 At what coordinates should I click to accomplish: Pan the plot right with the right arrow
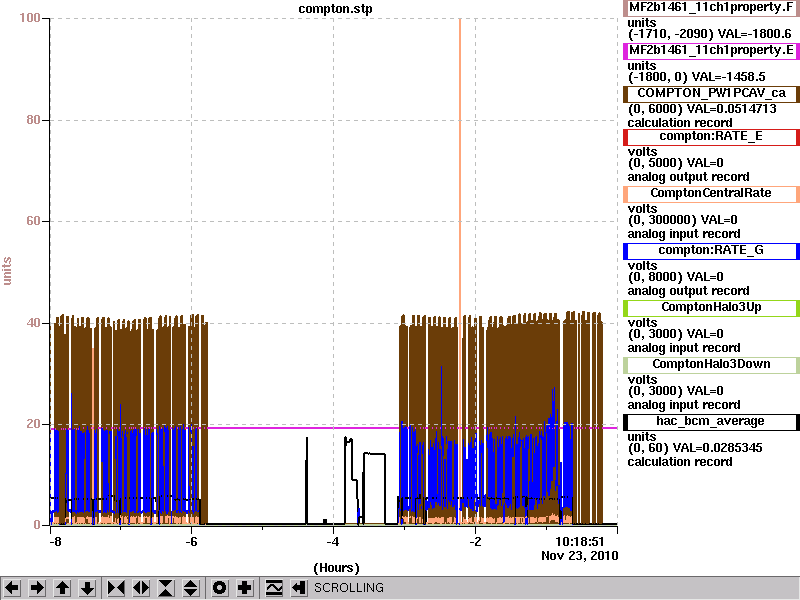37,588
